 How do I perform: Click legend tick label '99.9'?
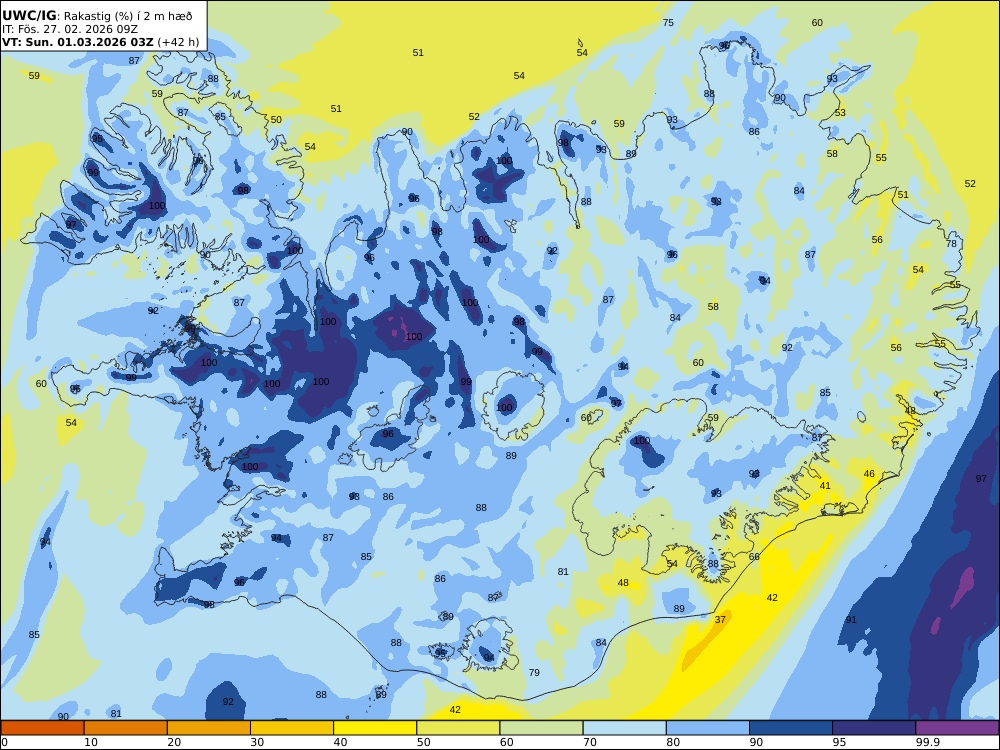(x=928, y=742)
